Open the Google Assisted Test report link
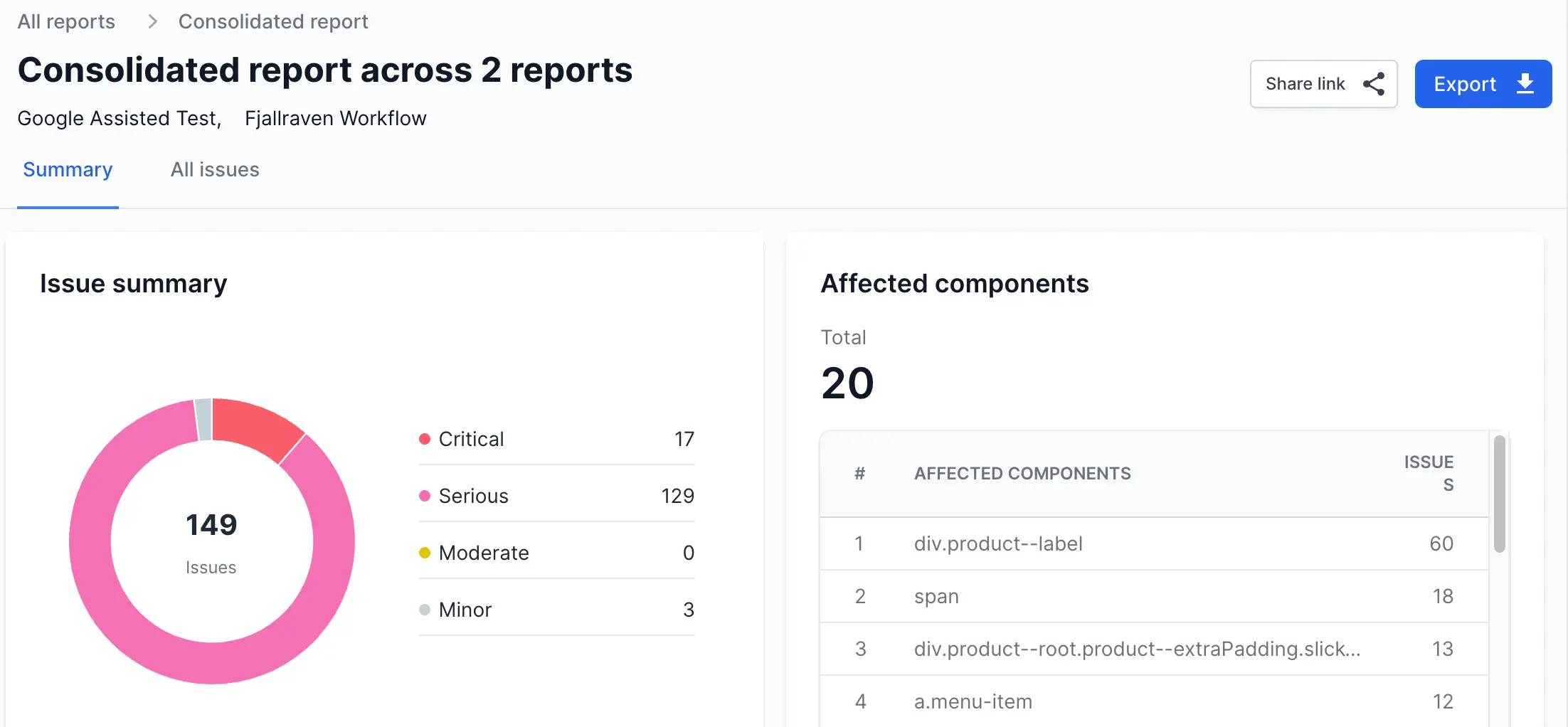Image resolution: width=1568 pixels, height=727 pixels. [118, 118]
